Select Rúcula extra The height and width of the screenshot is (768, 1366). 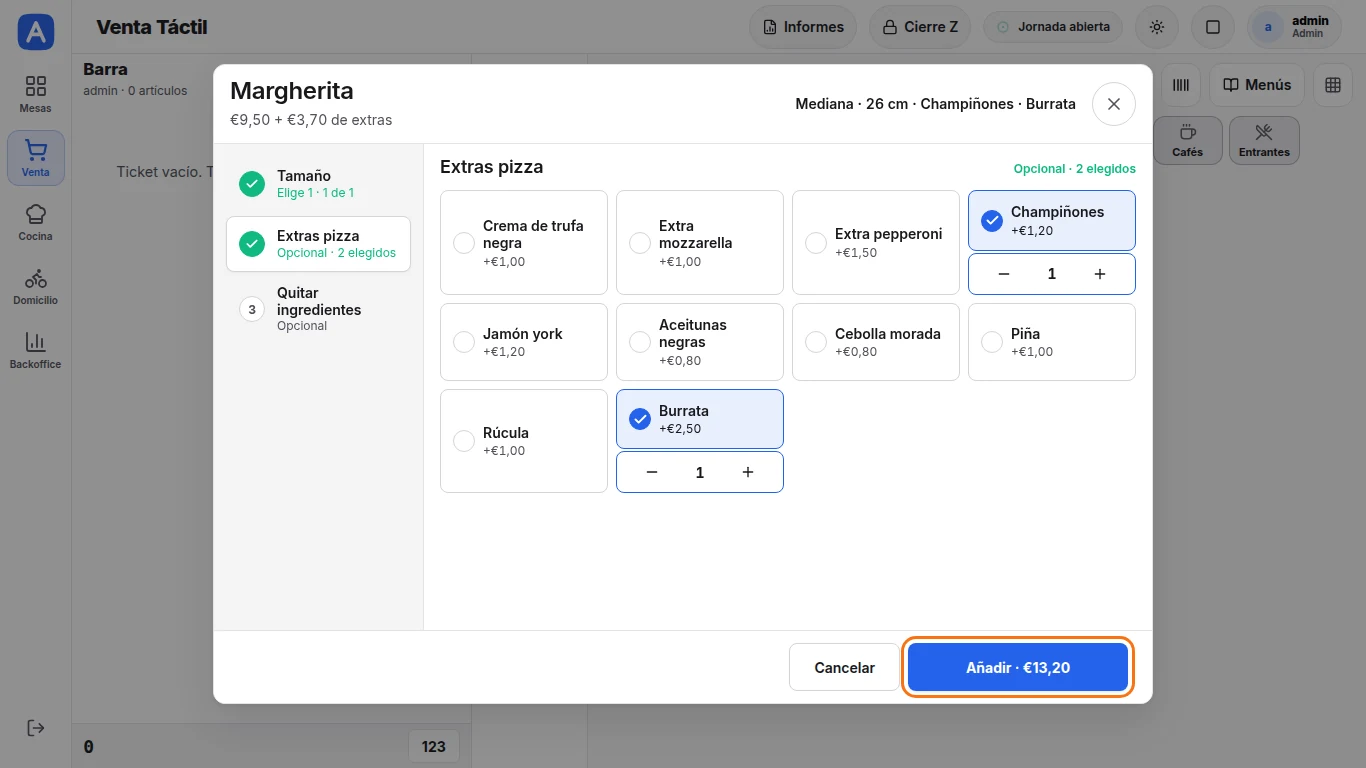coord(524,441)
